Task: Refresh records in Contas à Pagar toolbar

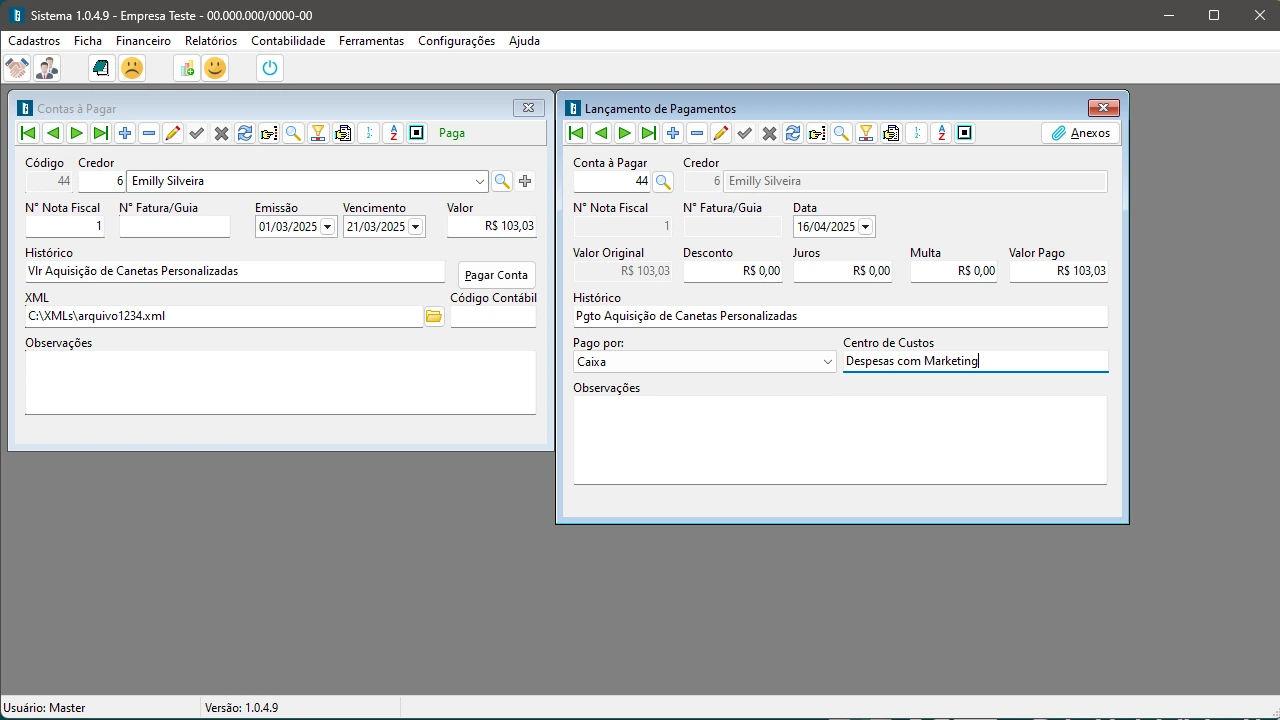Action: coord(245,133)
